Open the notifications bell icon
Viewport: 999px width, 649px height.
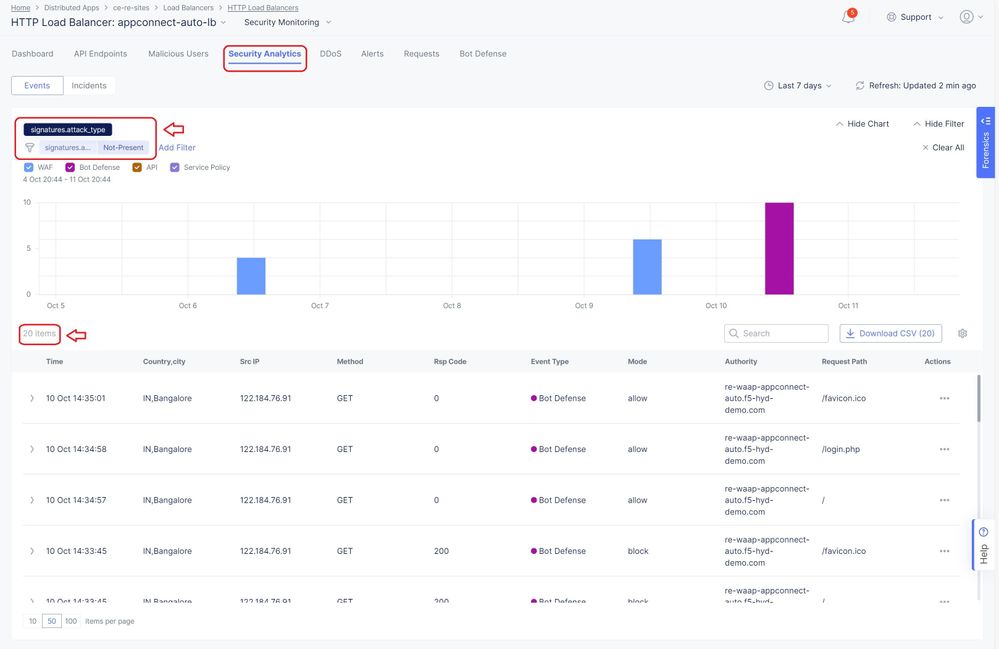pos(848,17)
